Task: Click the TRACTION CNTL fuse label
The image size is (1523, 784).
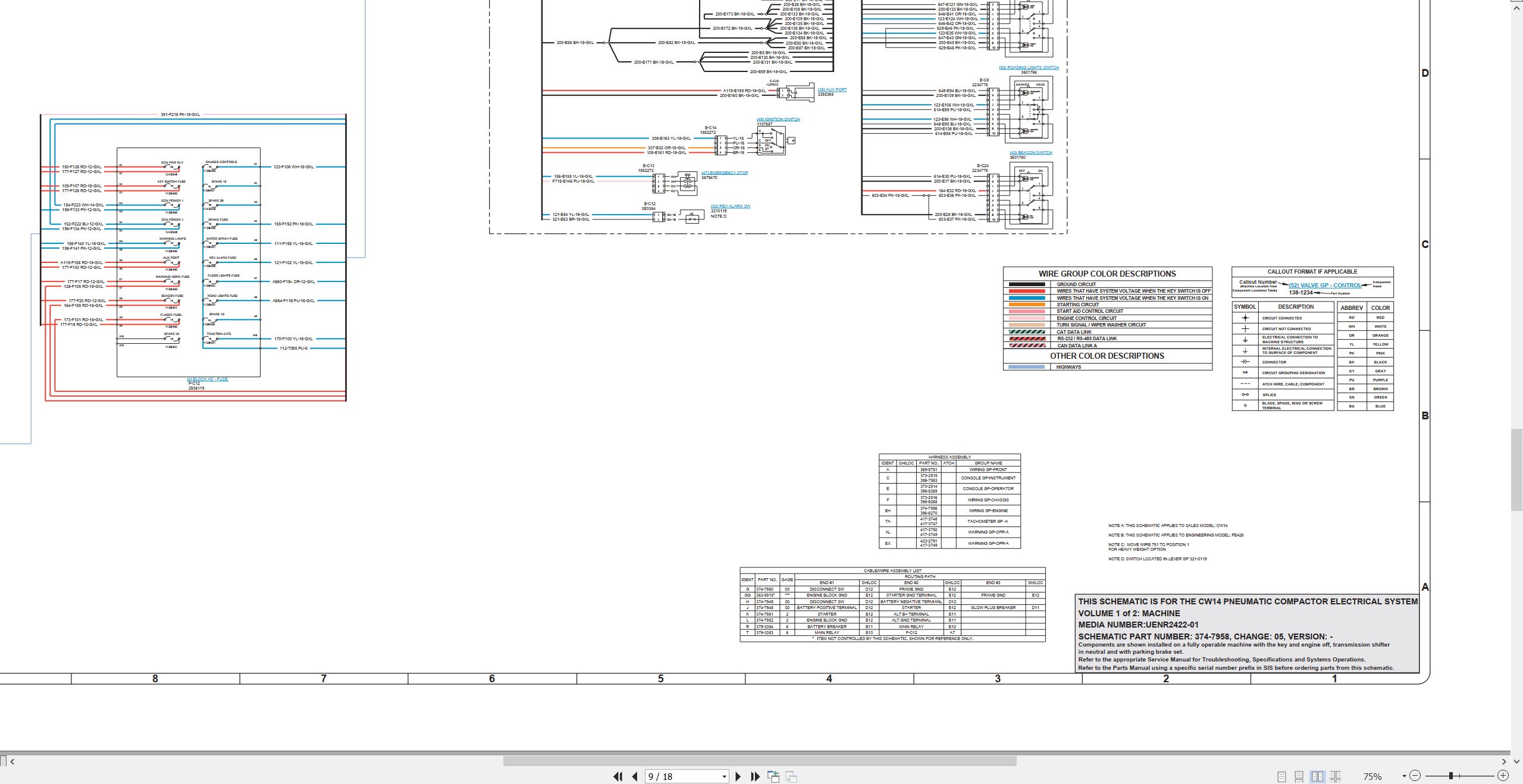Action: point(220,334)
